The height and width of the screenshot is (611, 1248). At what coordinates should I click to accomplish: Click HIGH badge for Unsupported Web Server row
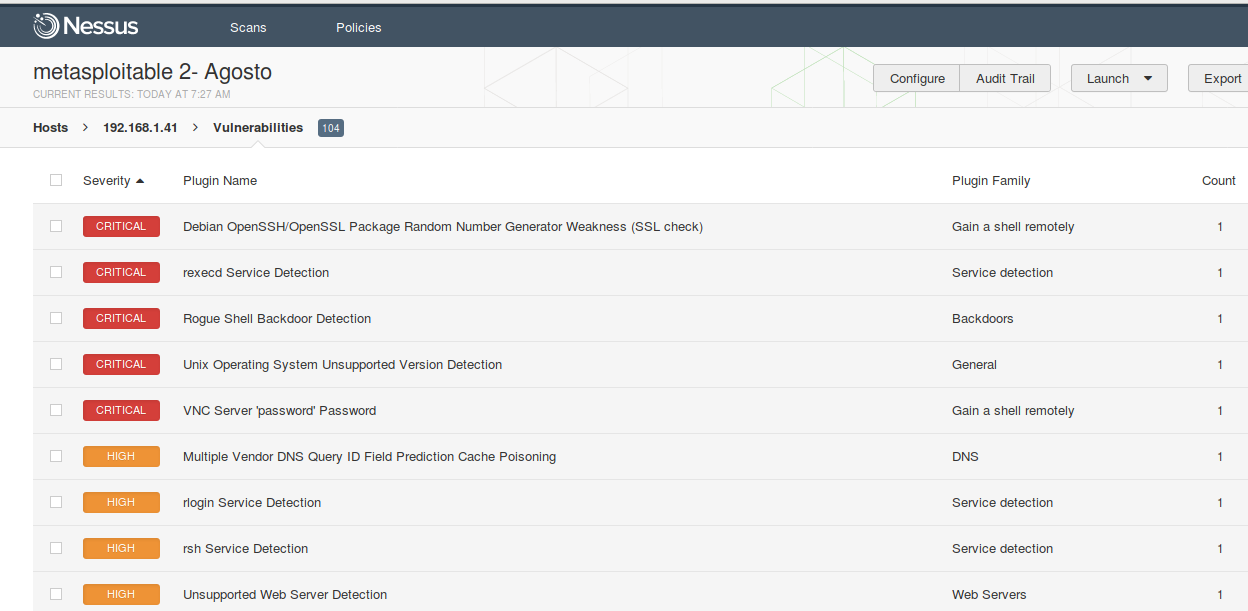click(121, 595)
